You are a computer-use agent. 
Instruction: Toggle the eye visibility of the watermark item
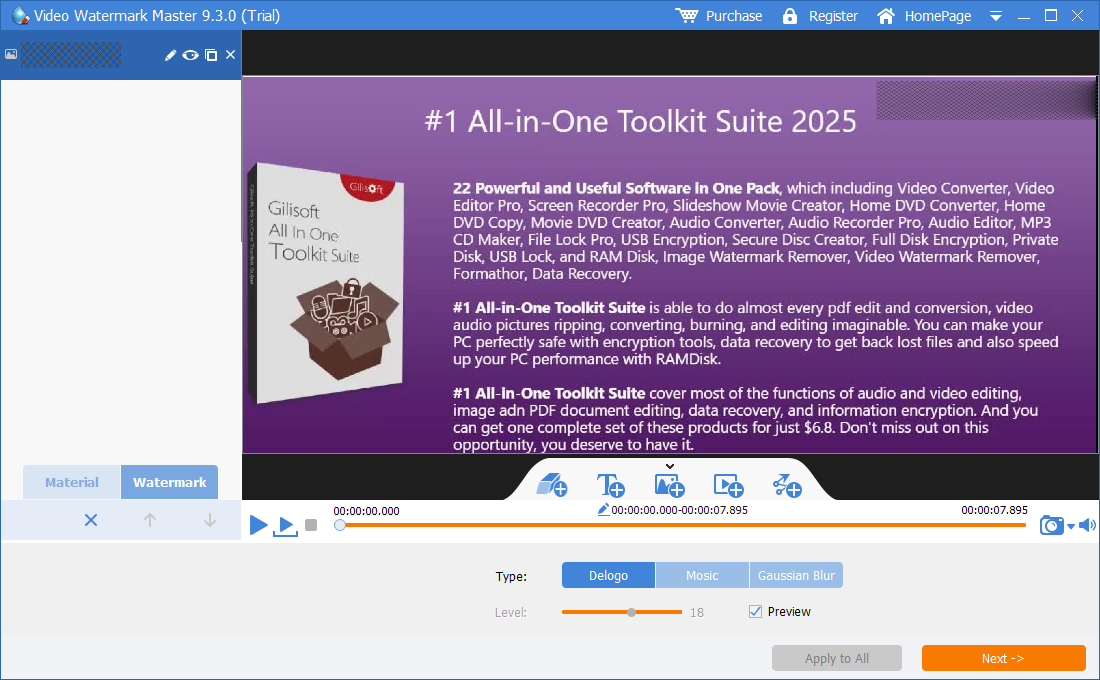190,55
